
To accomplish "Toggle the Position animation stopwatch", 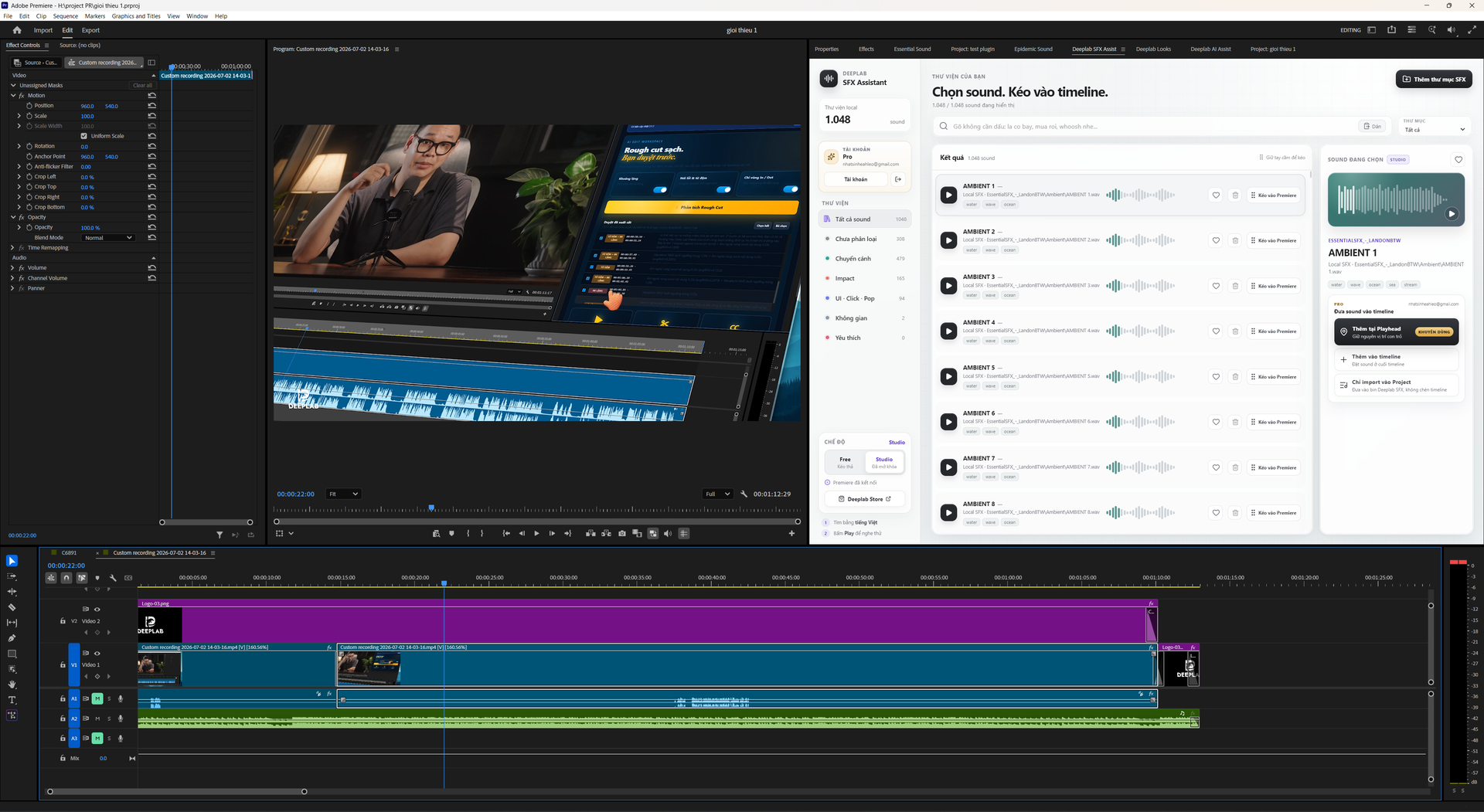I will (x=29, y=106).
